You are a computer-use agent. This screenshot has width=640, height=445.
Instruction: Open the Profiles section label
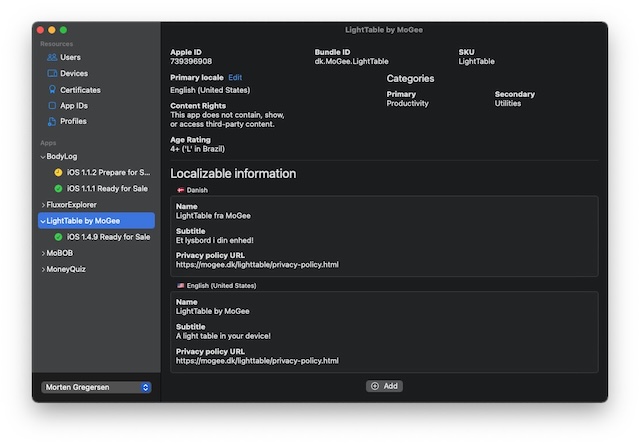73,121
